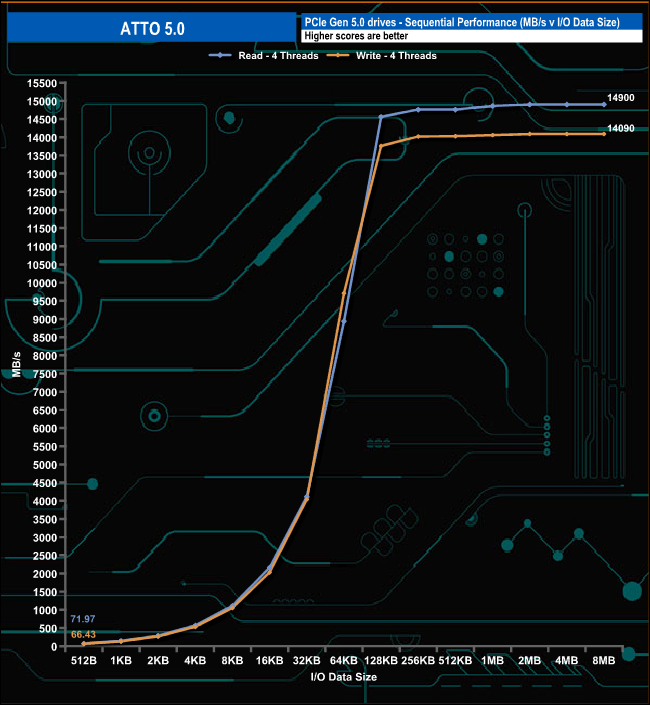Click the blue Read legend line marker
650x705 pixels.
[x=222, y=56]
